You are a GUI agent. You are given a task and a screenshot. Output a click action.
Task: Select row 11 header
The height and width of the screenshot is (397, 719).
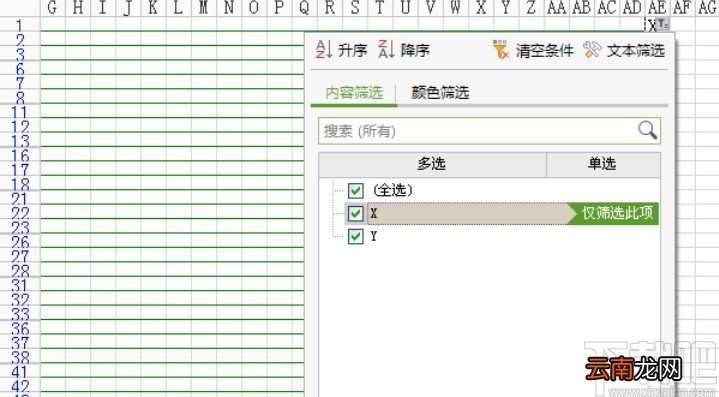[20, 111]
